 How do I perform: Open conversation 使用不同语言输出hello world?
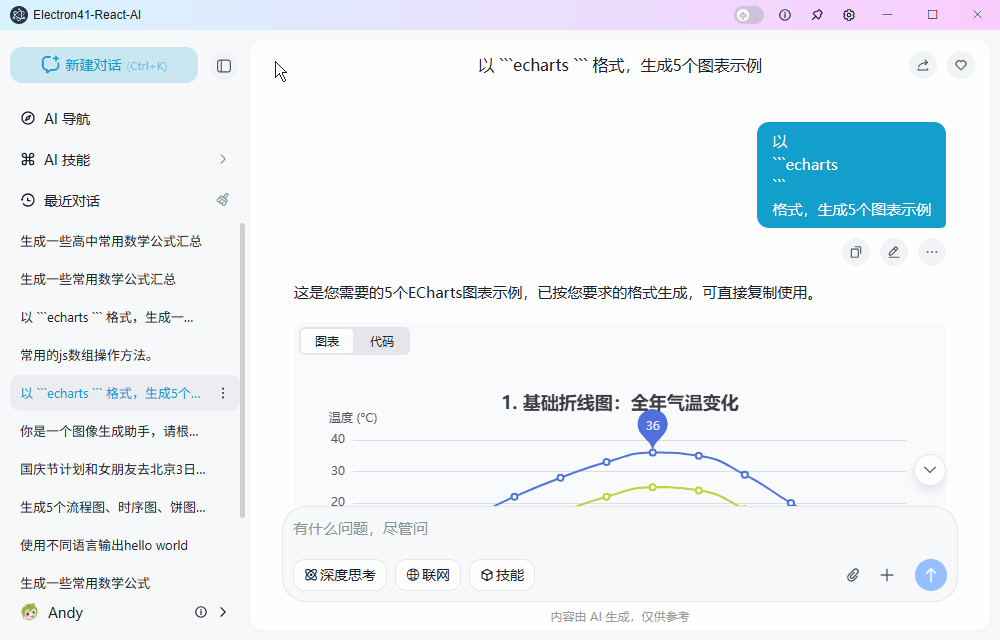[x=104, y=546]
